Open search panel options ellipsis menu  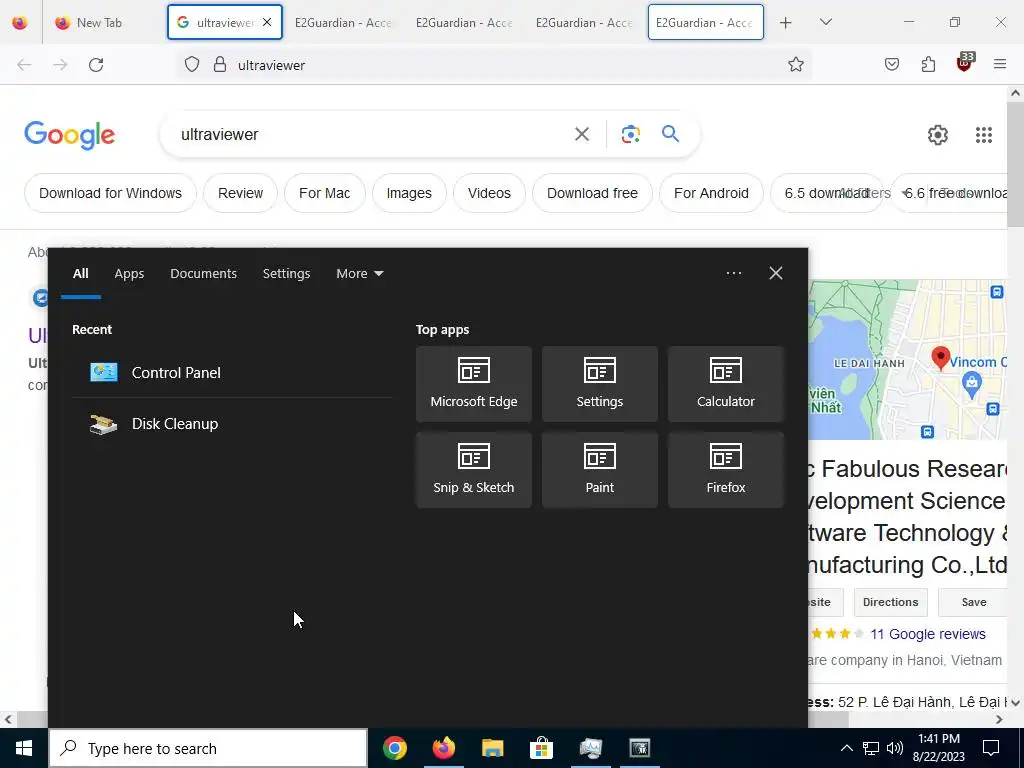pyautogui.click(x=733, y=273)
